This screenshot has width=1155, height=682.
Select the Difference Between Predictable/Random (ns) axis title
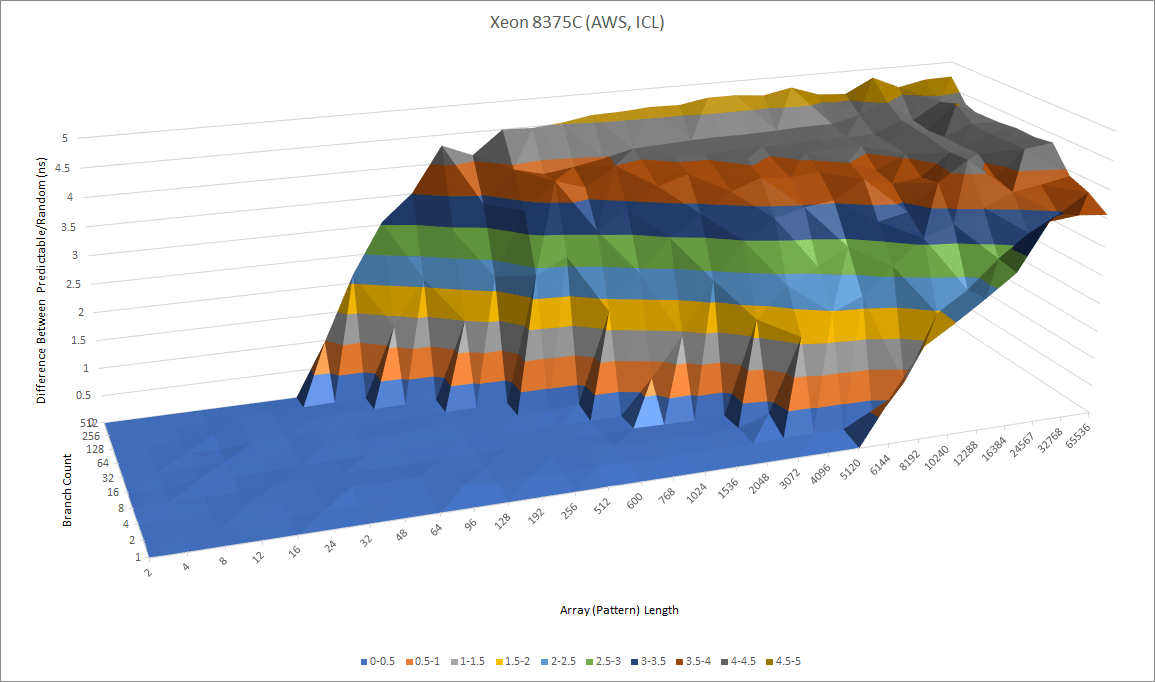tap(42, 280)
